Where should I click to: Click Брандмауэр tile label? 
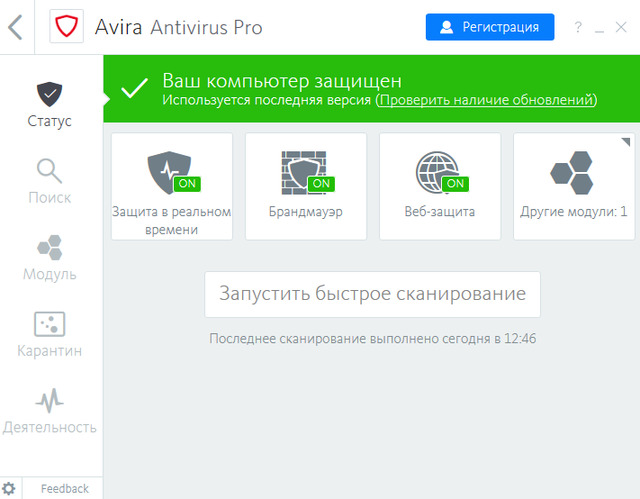(x=306, y=212)
